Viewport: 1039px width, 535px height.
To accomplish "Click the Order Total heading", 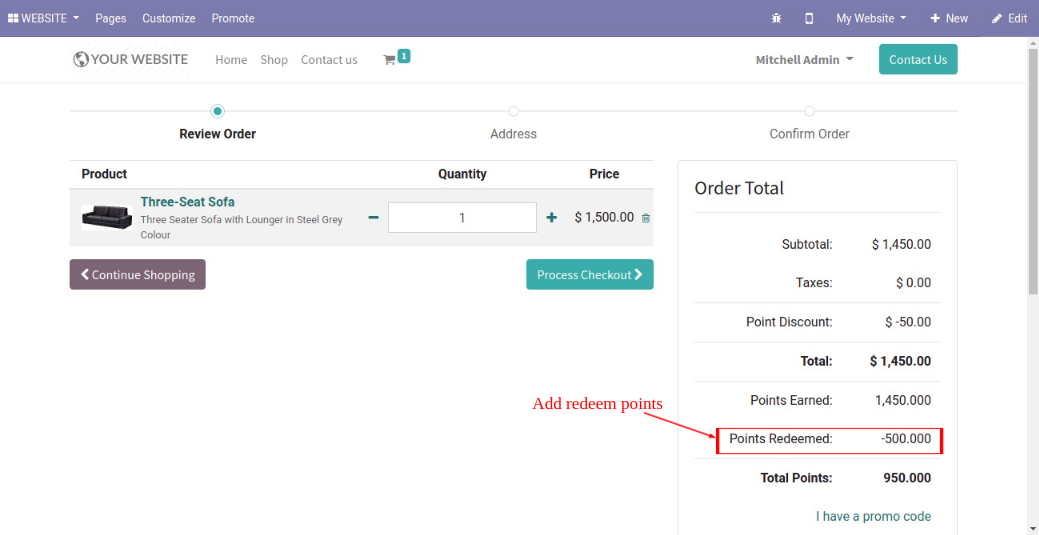I will [x=739, y=188].
